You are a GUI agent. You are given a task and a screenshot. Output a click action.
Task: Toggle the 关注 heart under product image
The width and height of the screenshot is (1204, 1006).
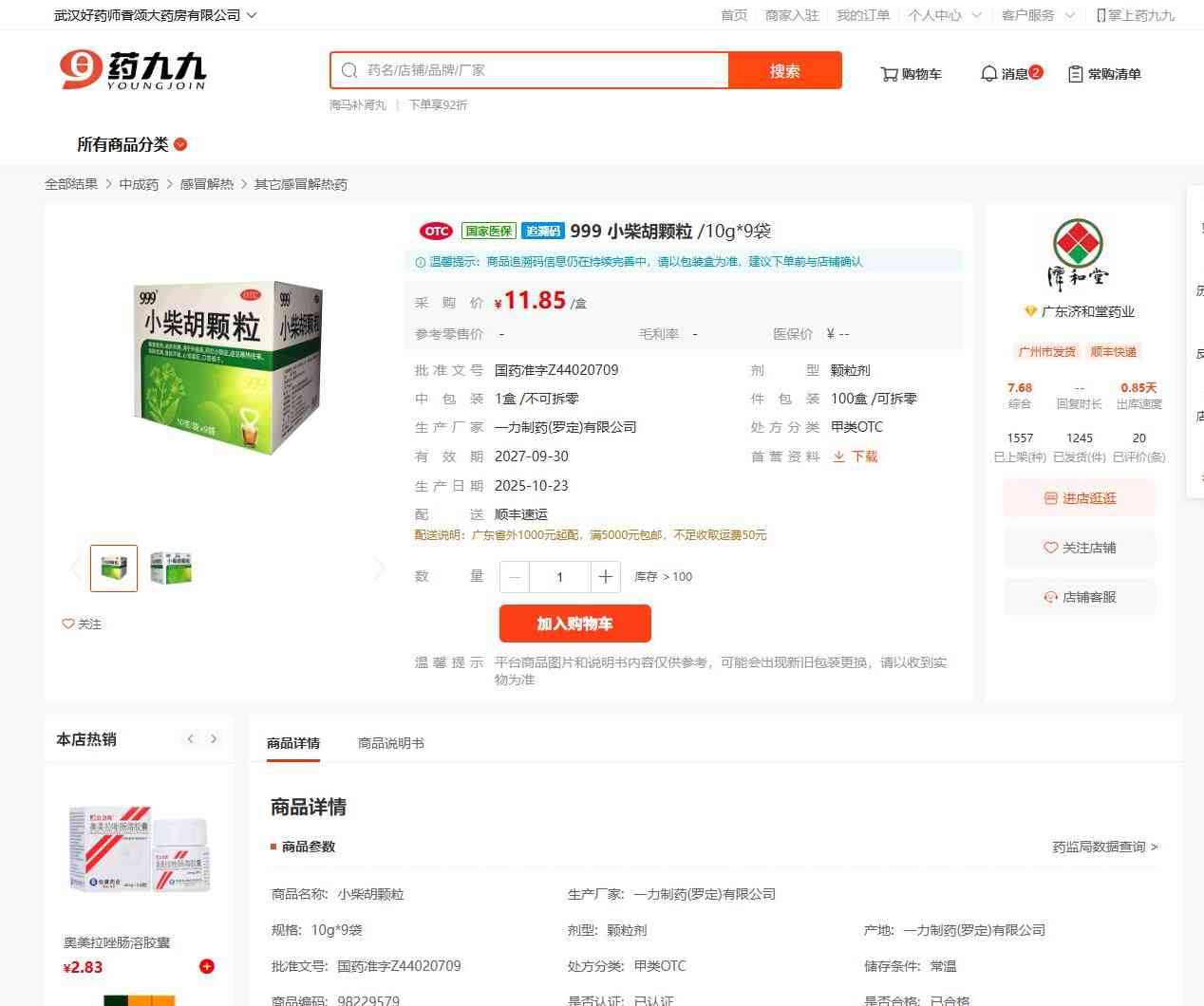click(82, 624)
